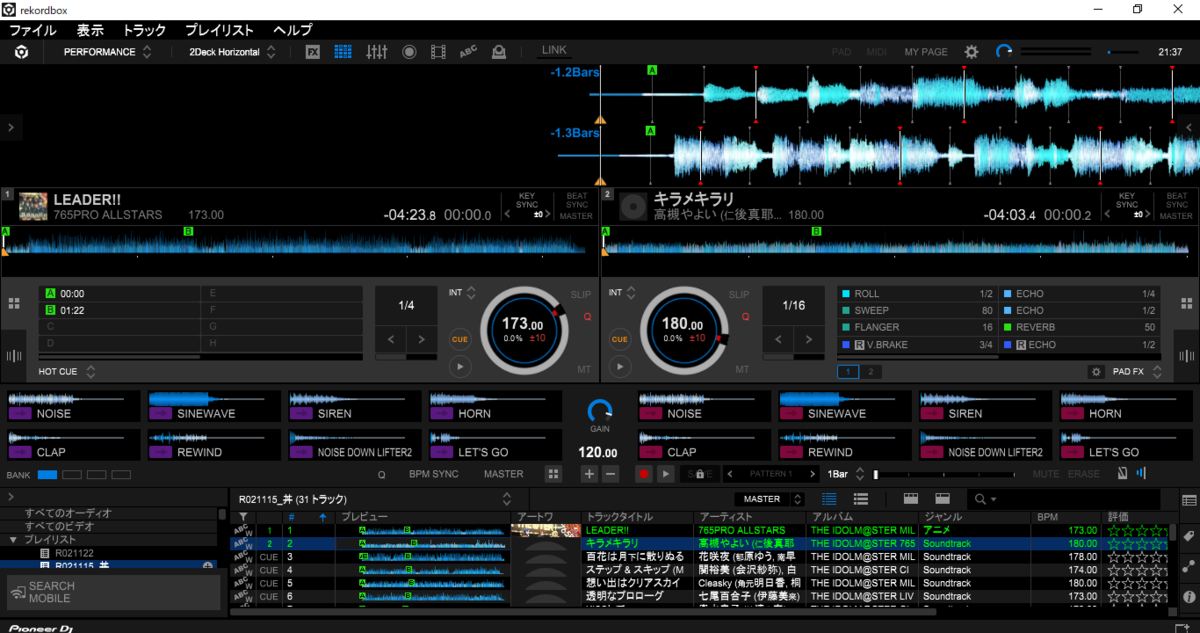1200x633 pixels.
Task: Open deck 1 INT mode dropdown
Action: coord(462,293)
